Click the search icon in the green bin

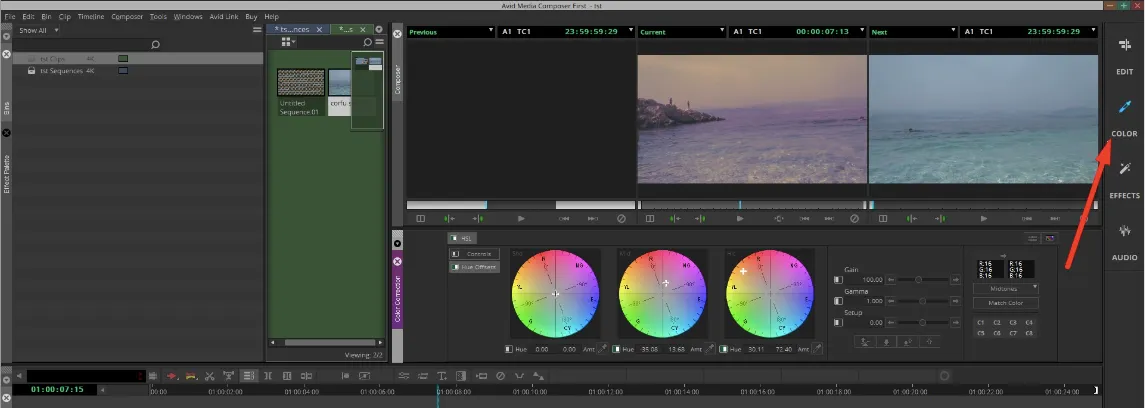(367, 42)
